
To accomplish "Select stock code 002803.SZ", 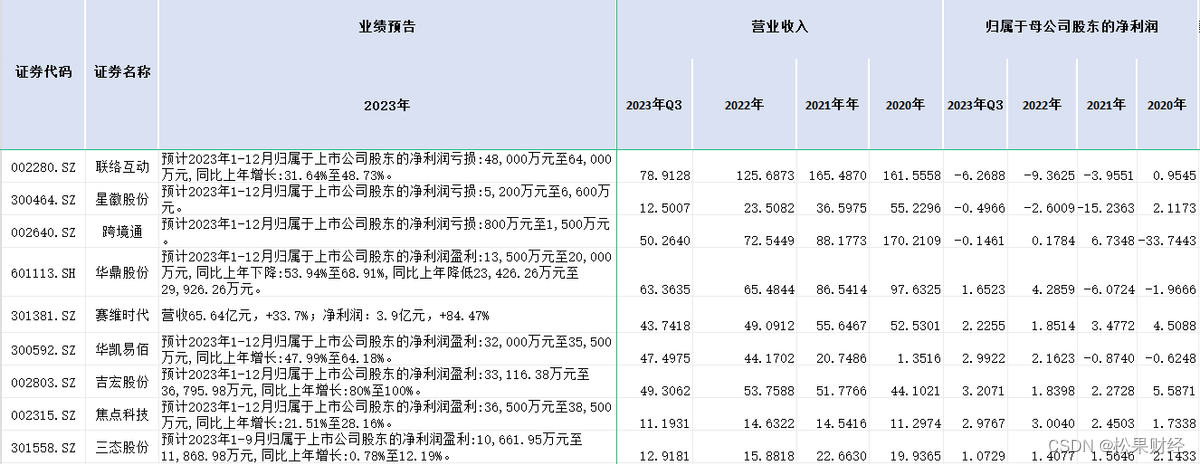I will [x=43, y=382].
